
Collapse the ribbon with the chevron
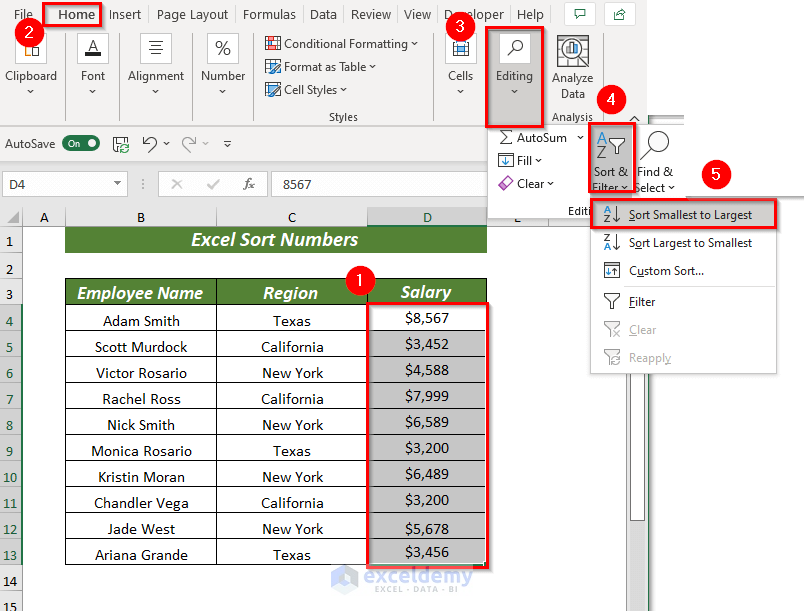(x=634, y=118)
